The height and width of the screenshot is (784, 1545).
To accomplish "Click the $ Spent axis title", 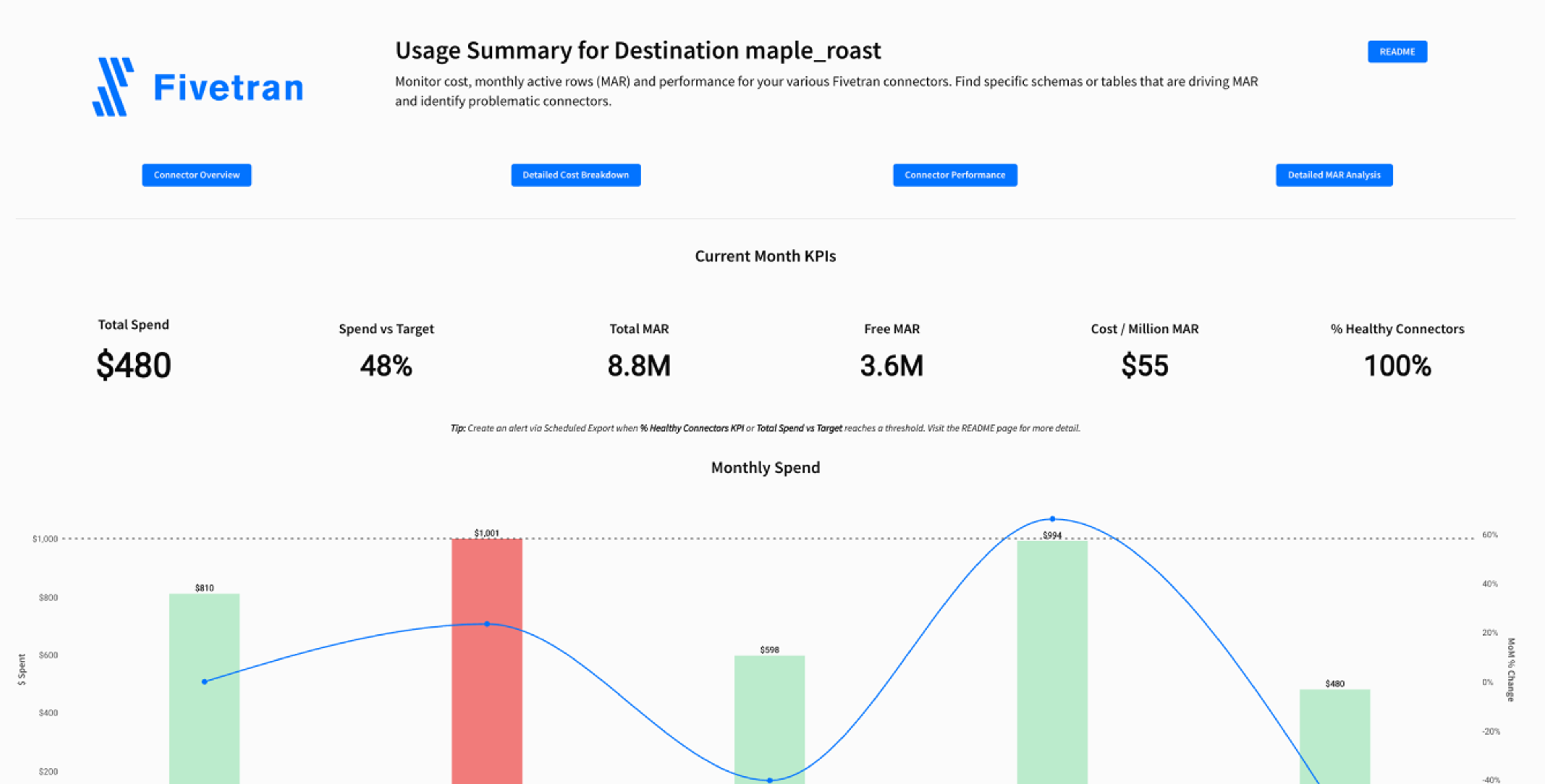I will coord(22,669).
